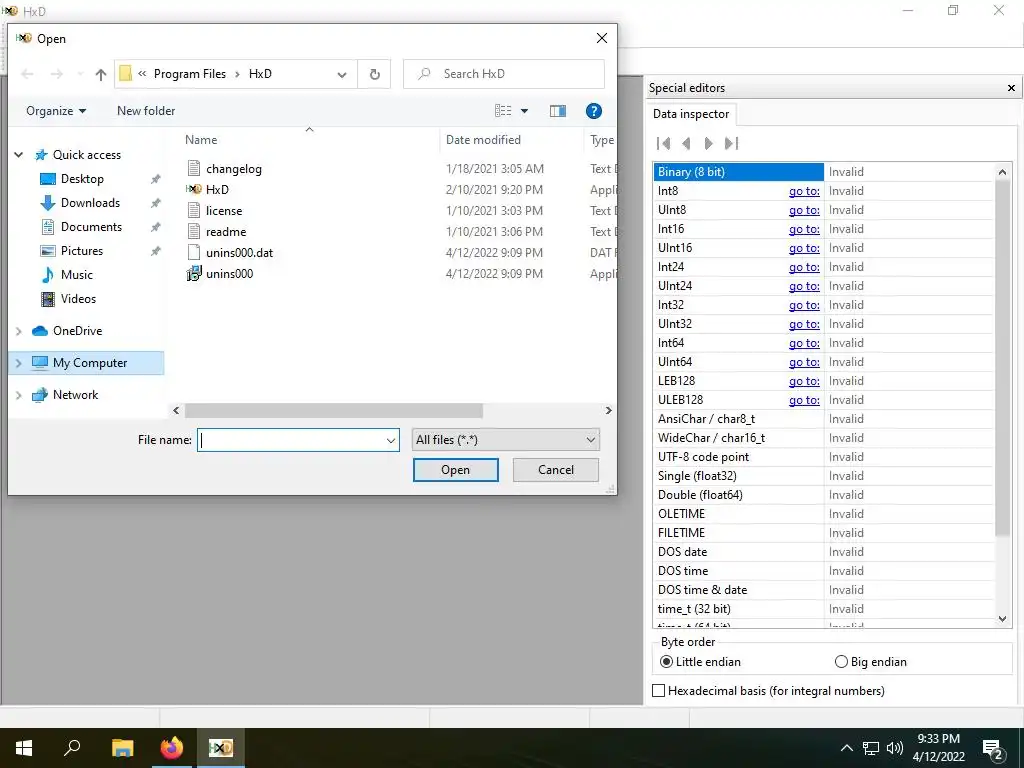The image size is (1024, 768).
Task: Show hidden system tray icons
Action: point(846,748)
